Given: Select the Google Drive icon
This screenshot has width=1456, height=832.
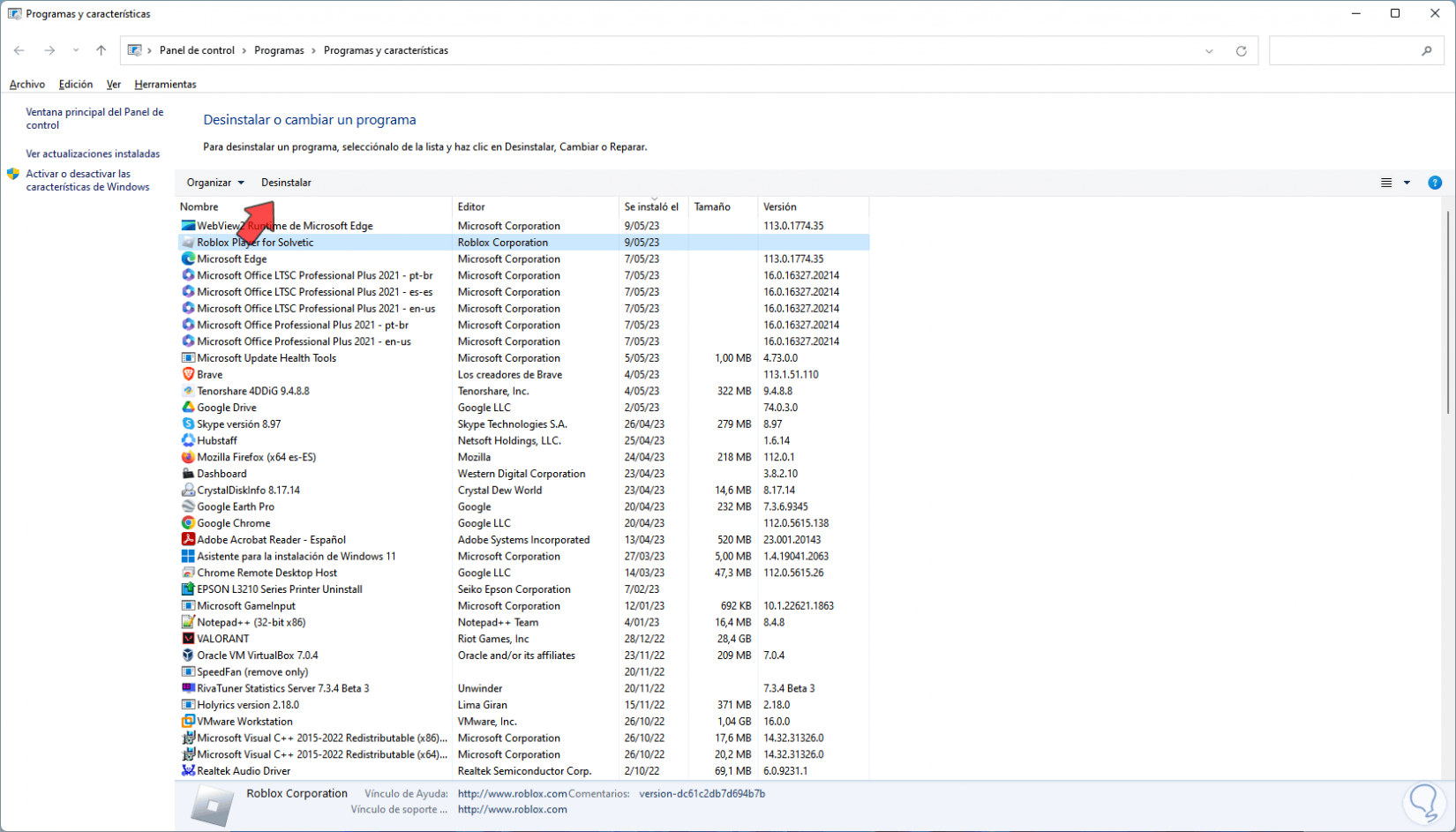Looking at the screenshot, I should (188, 408).
